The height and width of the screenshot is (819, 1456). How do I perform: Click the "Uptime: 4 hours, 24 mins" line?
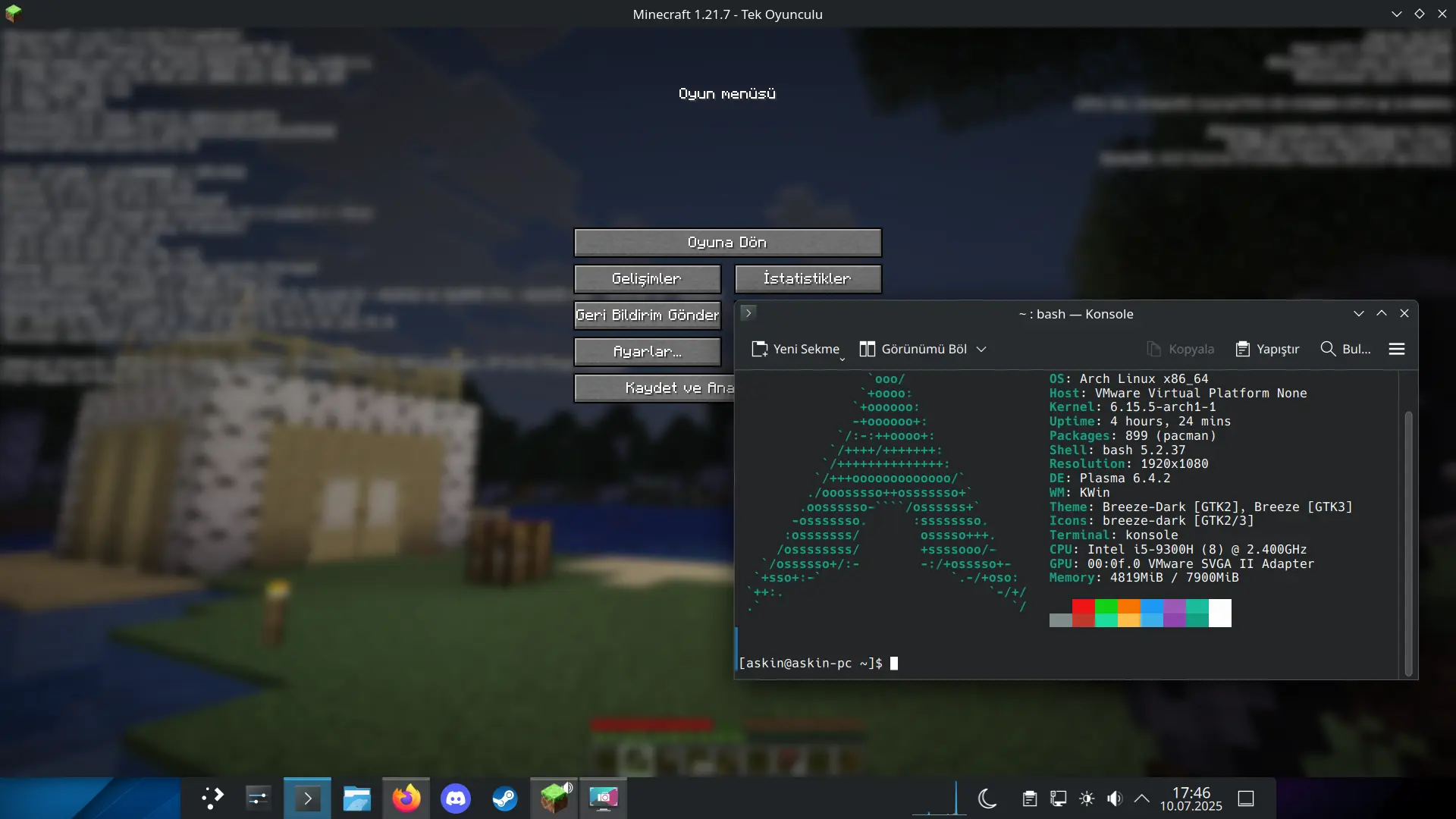point(1141,421)
